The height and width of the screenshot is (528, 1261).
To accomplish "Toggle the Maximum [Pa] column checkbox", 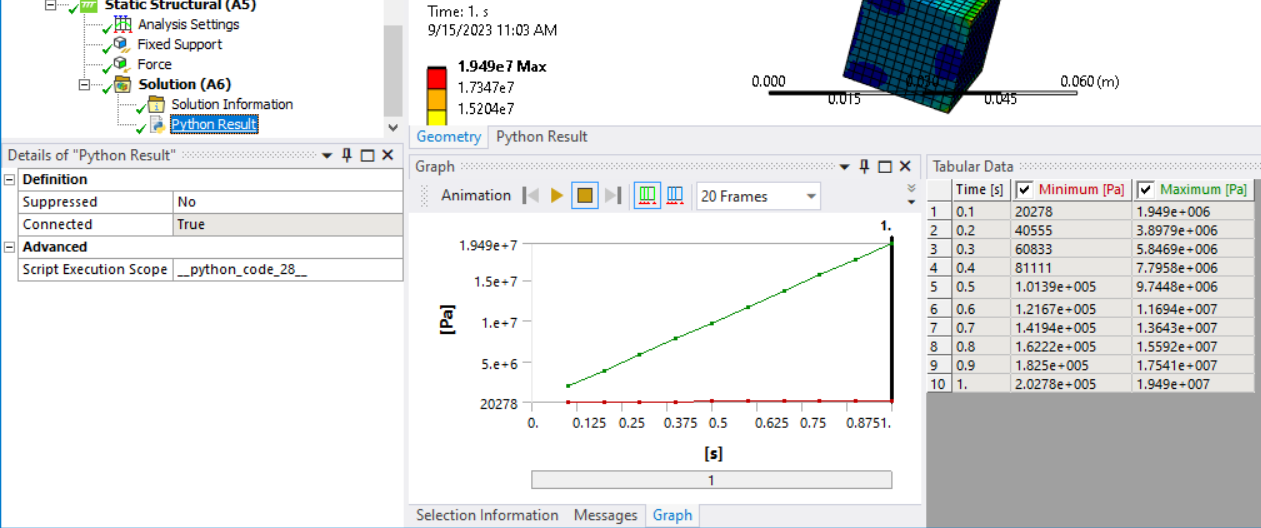I will (1145, 190).
